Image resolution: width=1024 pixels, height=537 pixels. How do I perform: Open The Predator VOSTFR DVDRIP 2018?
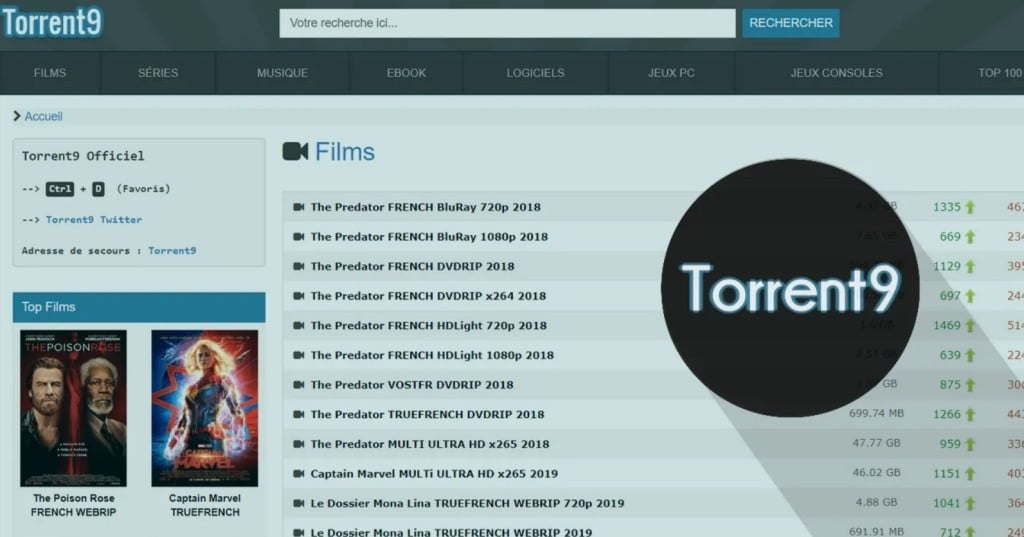point(412,385)
